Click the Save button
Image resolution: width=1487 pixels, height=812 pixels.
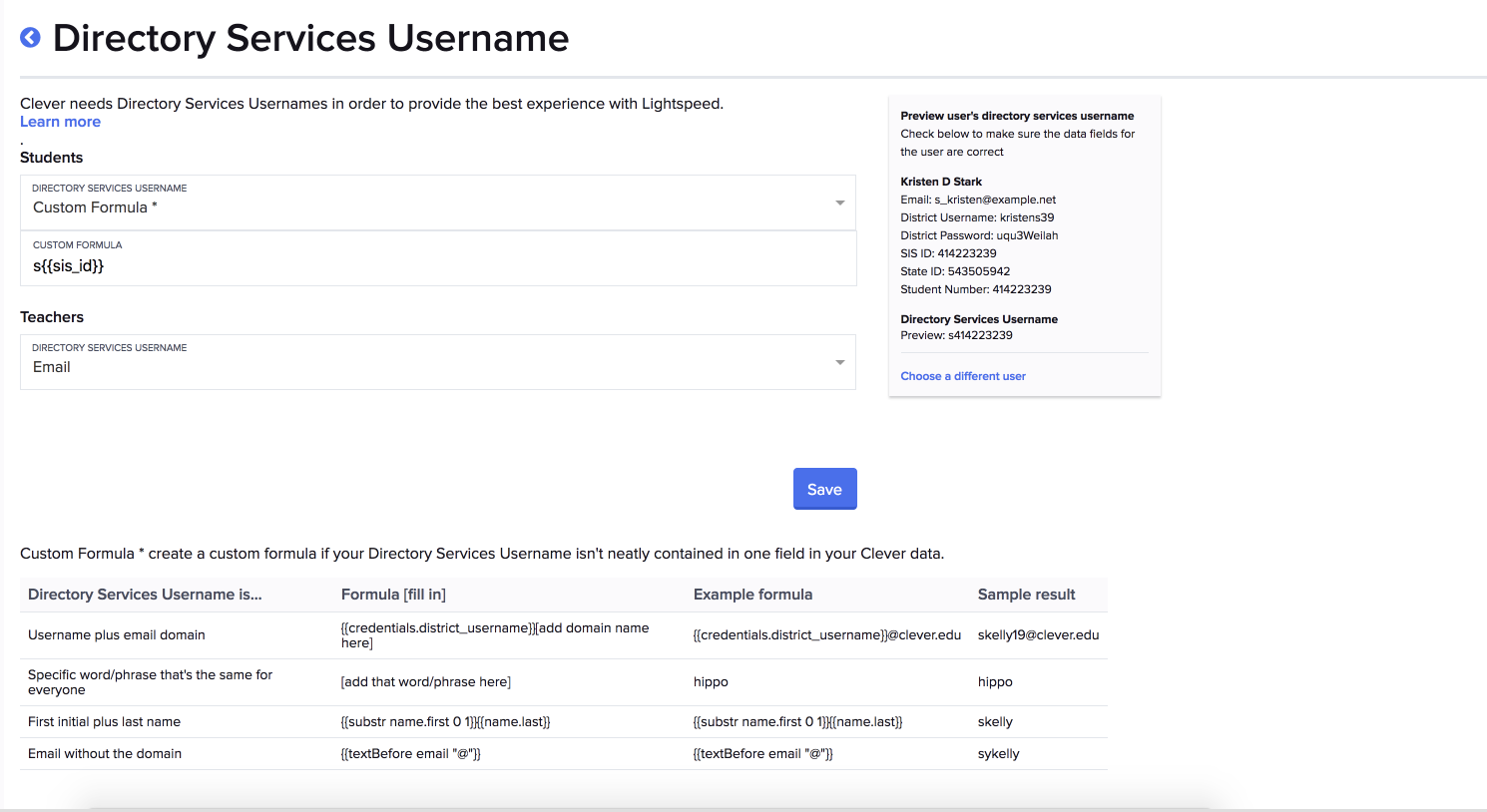tap(824, 489)
